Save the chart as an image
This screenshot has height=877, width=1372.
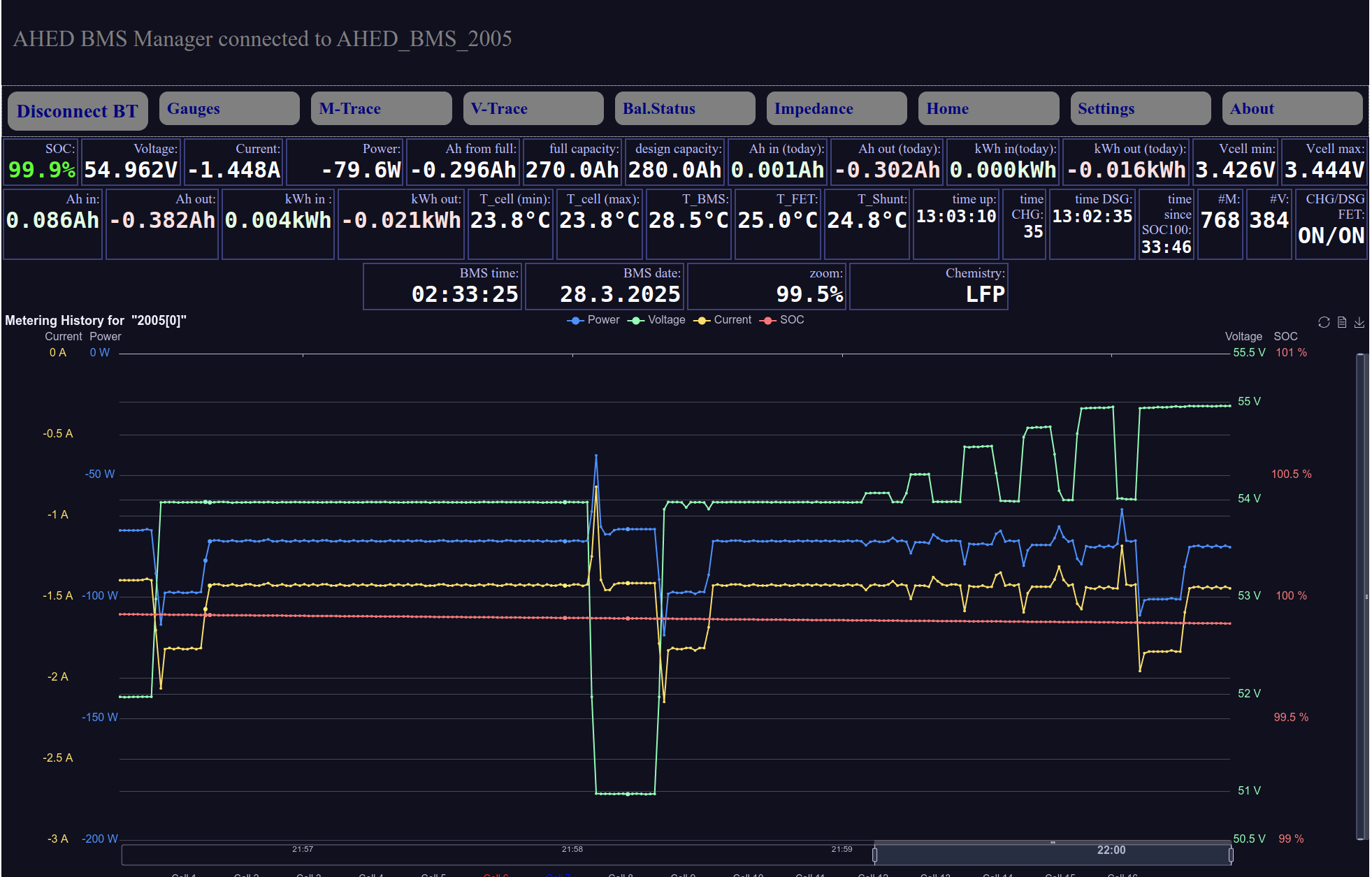(1359, 322)
